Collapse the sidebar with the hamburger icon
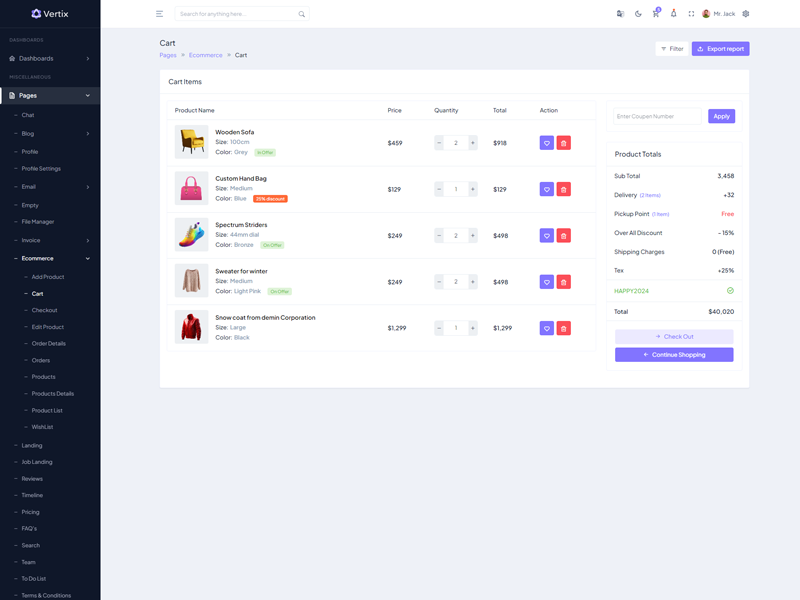 [x=159, y=14]
